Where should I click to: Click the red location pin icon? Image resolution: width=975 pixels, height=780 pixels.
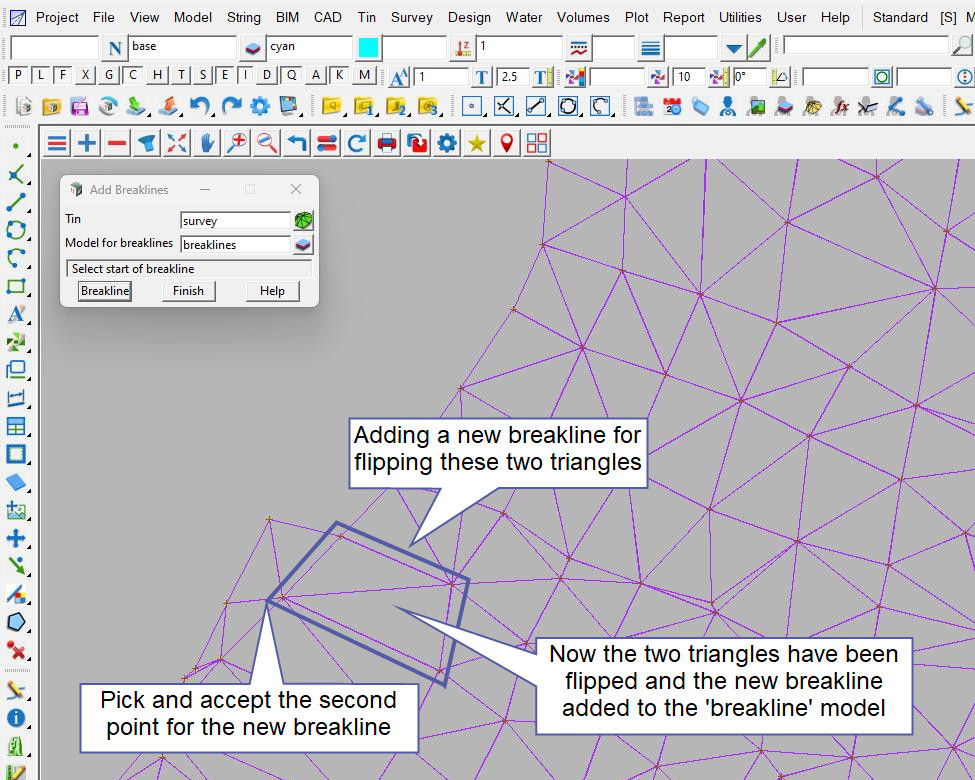tap(507, 144)
